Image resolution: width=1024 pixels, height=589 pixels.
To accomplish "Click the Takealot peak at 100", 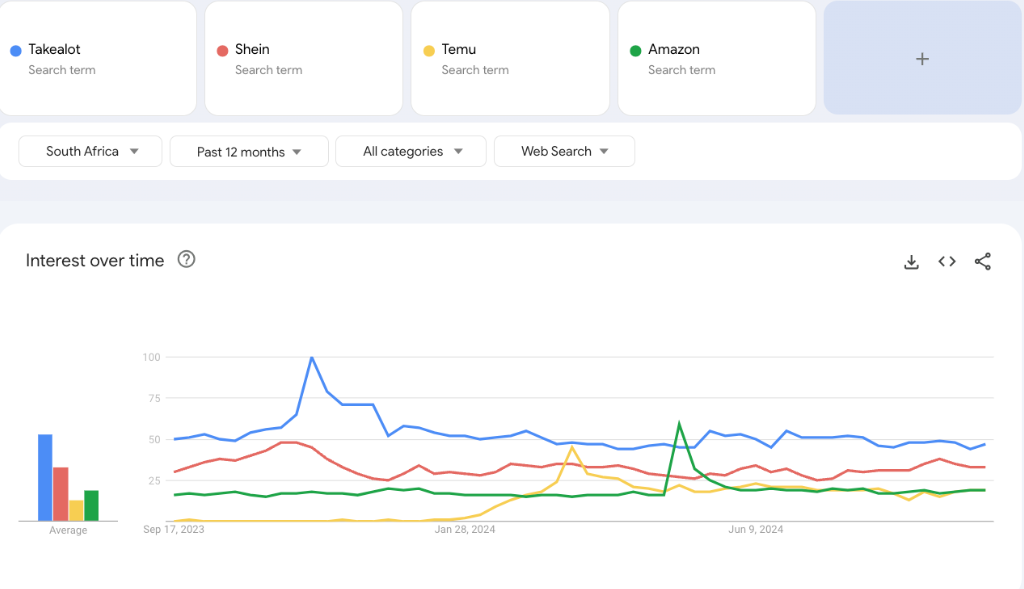I will click(312, 357).
